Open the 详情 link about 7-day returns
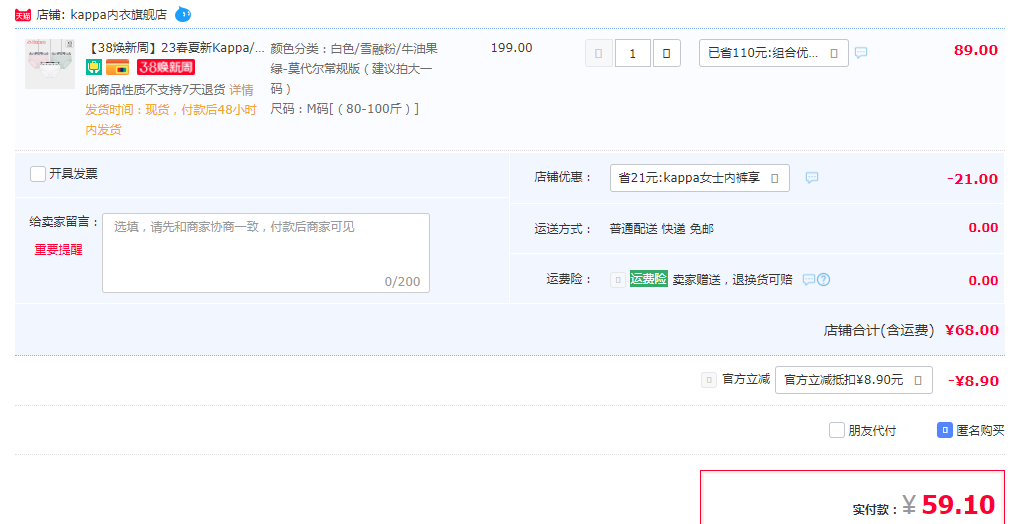The image size is (1013, 524). [x=241, y=89]
